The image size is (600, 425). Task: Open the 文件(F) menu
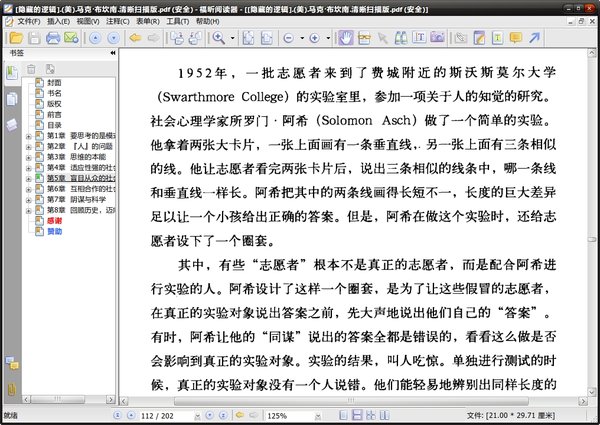pyautogui.click(x=28, y=20)
